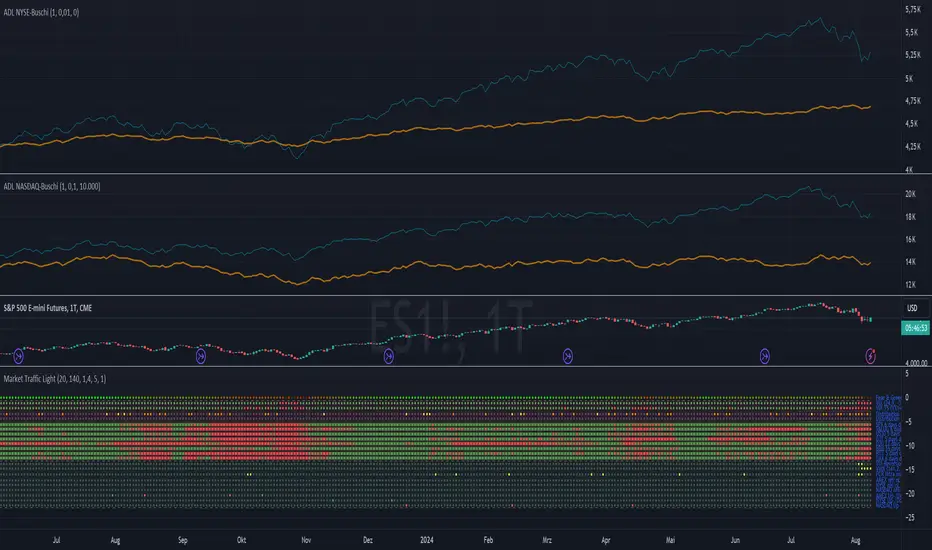Open the contract rollover marker near Jun 2024
Image resolution: width=932 pixels, height=550 pixels.
[x=765, y=356]
